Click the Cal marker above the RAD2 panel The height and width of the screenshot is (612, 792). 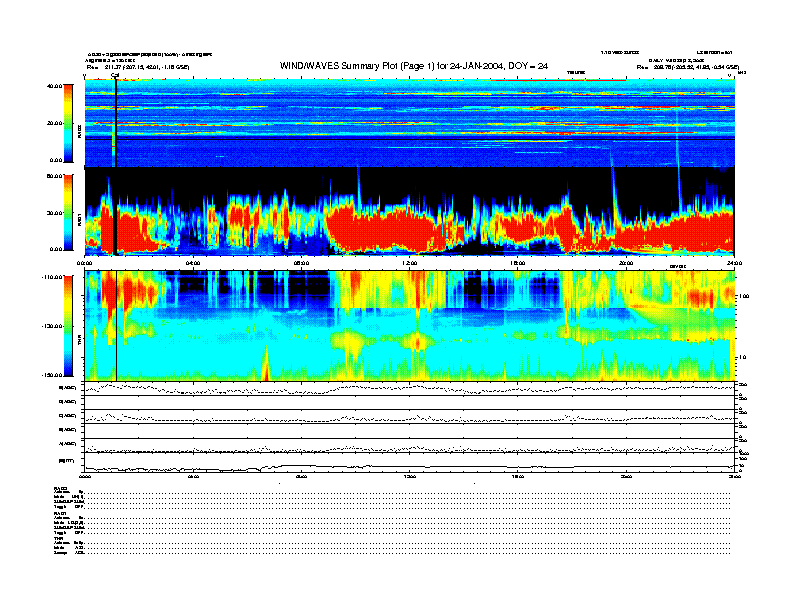click(x=115, y=75)
